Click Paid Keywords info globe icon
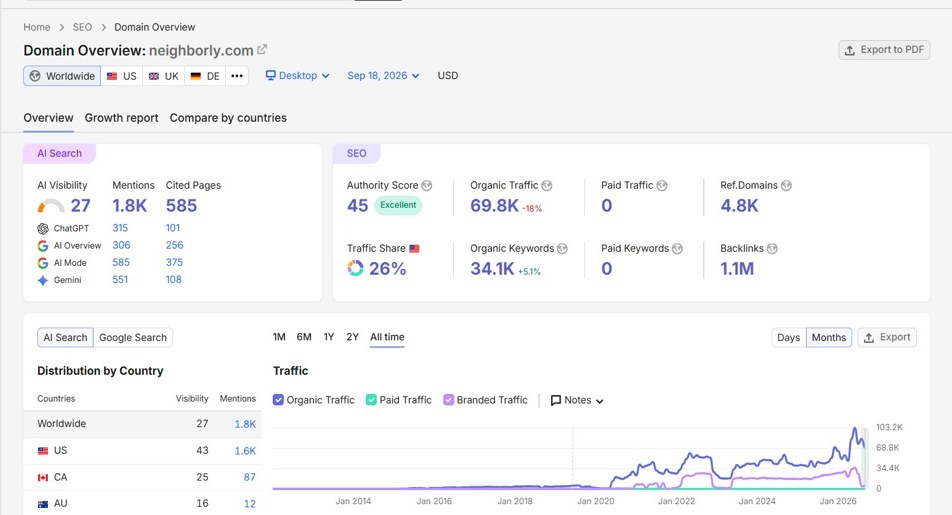Image resolution: width=952 pixels, height=515 pixels. (677, 249)
